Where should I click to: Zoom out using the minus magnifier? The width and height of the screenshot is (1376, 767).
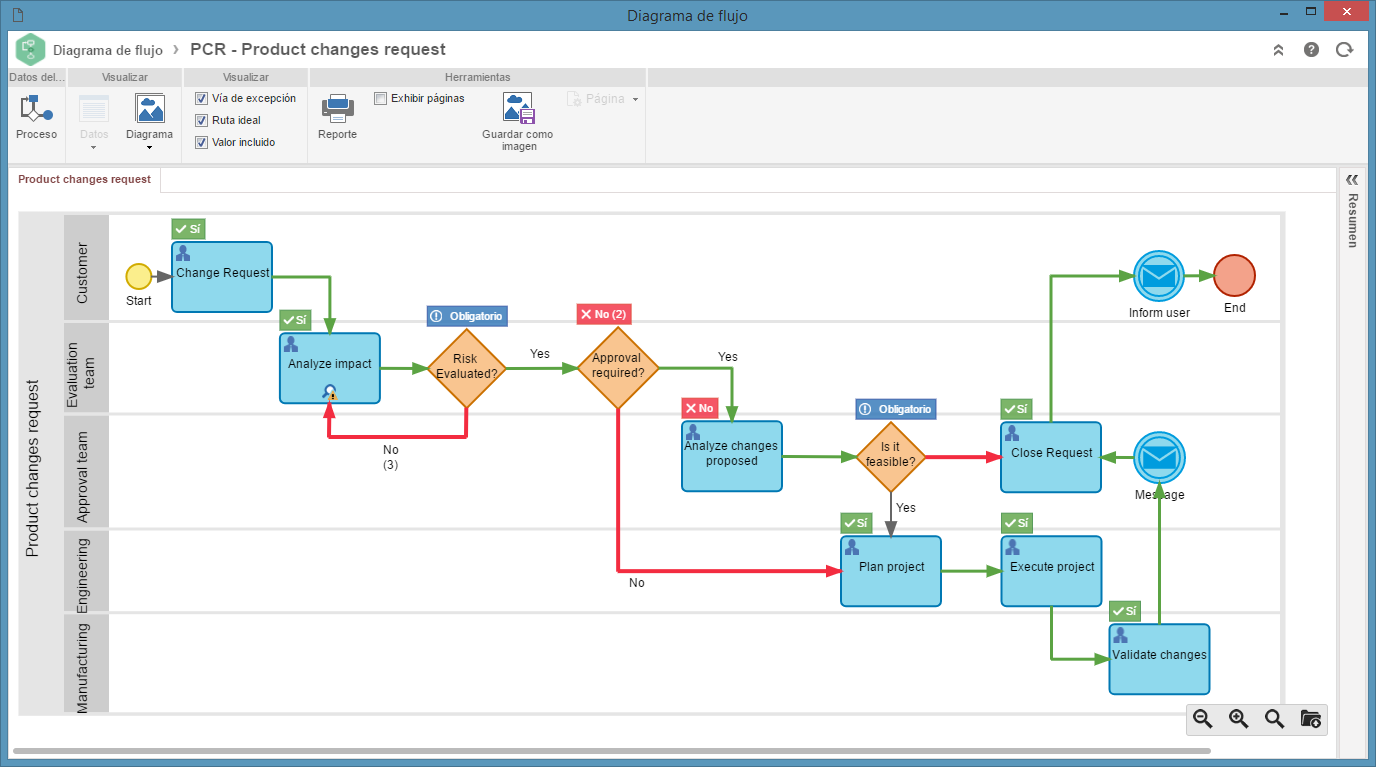click(1203, 718)
